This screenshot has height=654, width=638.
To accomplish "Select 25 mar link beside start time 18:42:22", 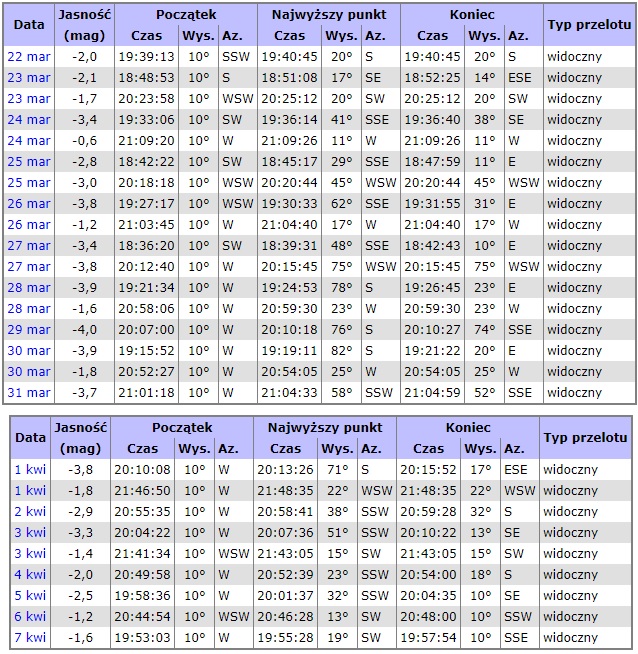I will pyautogui.click(x=29, y=161).
